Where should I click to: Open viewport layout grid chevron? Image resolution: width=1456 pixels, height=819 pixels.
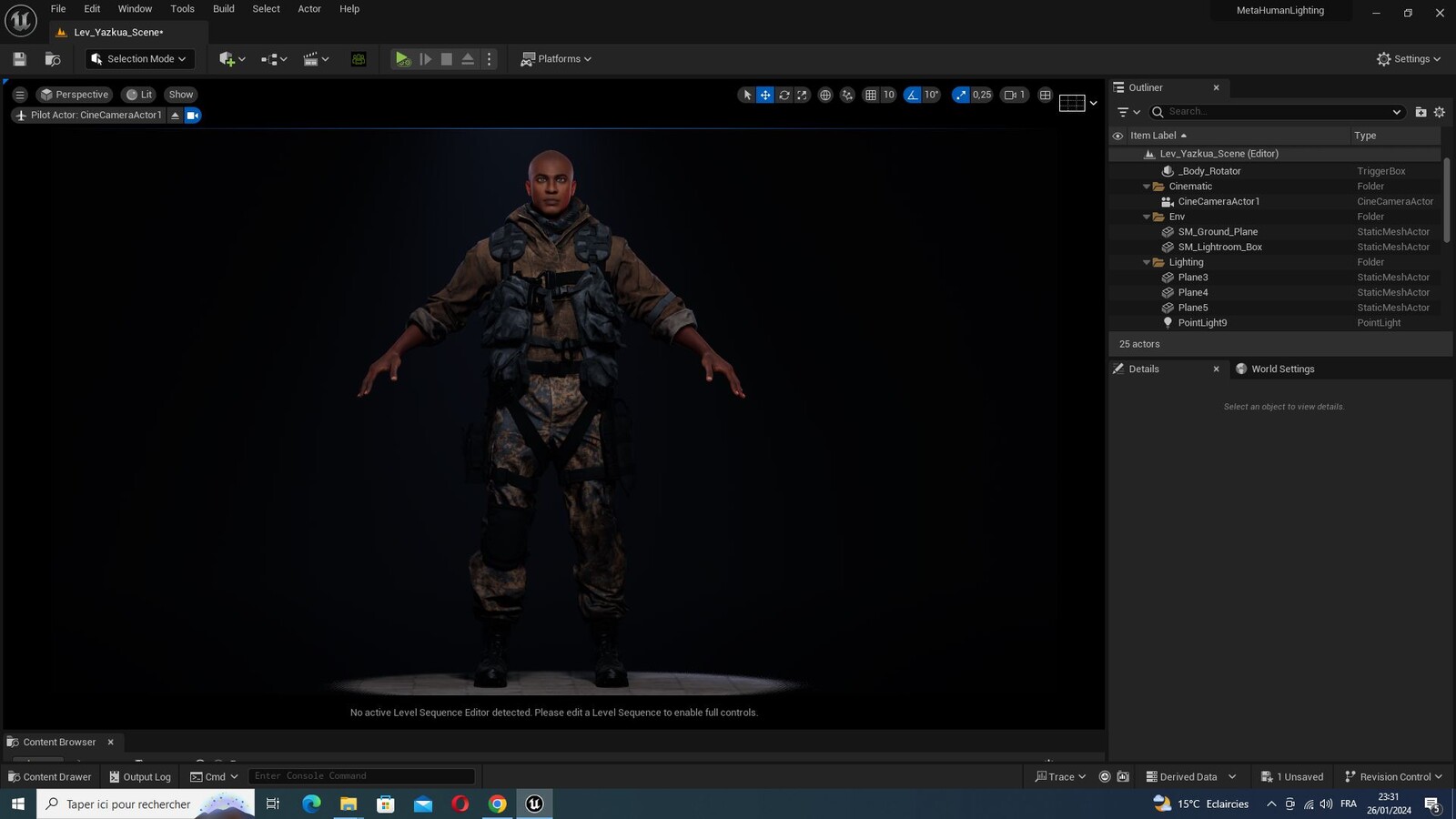(x=1093, y=103)
